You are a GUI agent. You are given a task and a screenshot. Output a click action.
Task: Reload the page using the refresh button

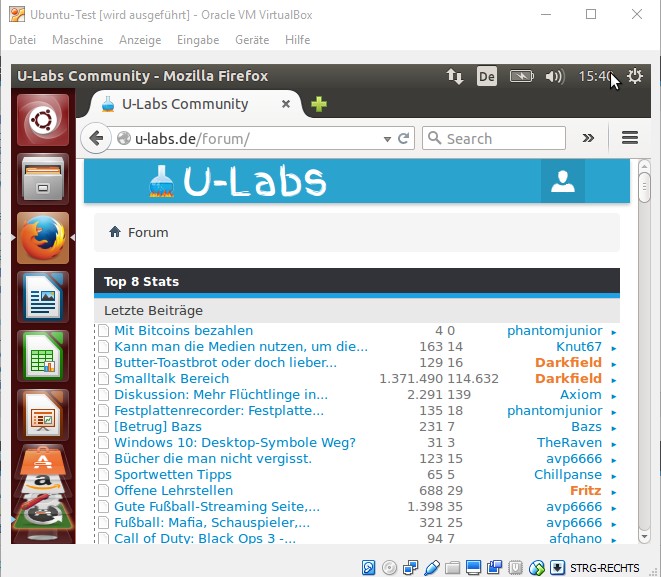tap(405, 139)
